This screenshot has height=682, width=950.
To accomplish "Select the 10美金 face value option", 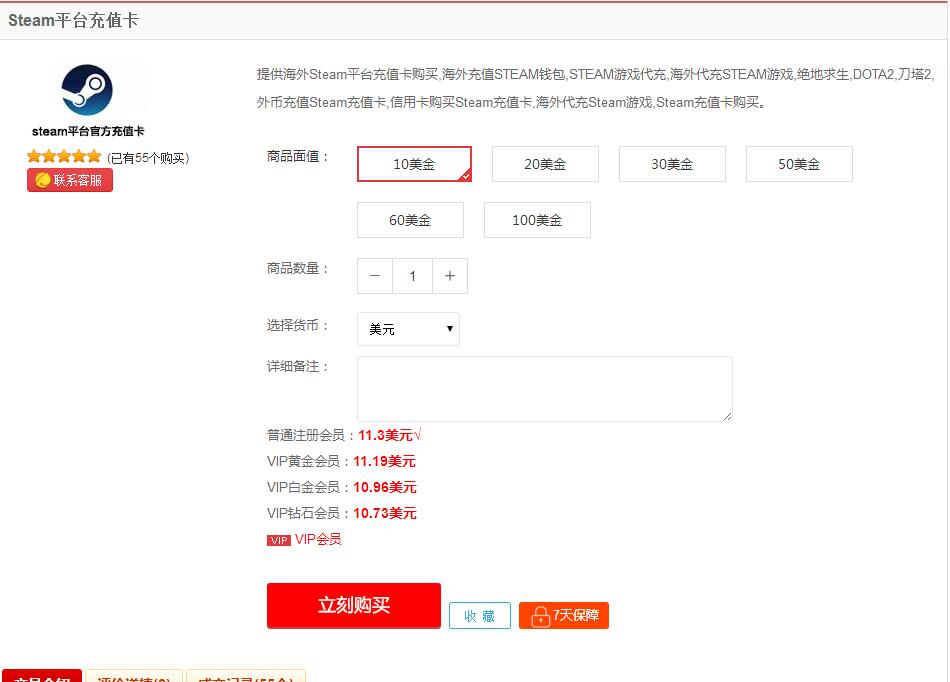I will tap(414, 164).
